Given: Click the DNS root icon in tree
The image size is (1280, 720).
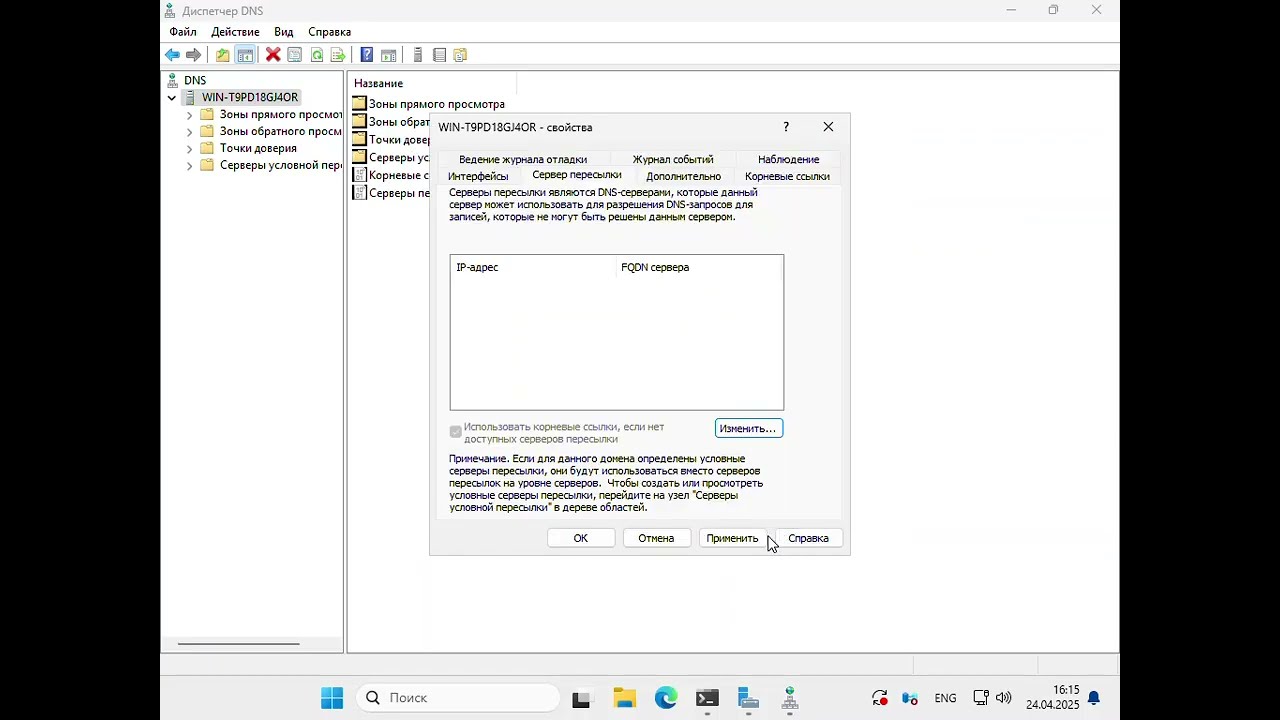Looking at the screenshot, I should pos(173,80).
